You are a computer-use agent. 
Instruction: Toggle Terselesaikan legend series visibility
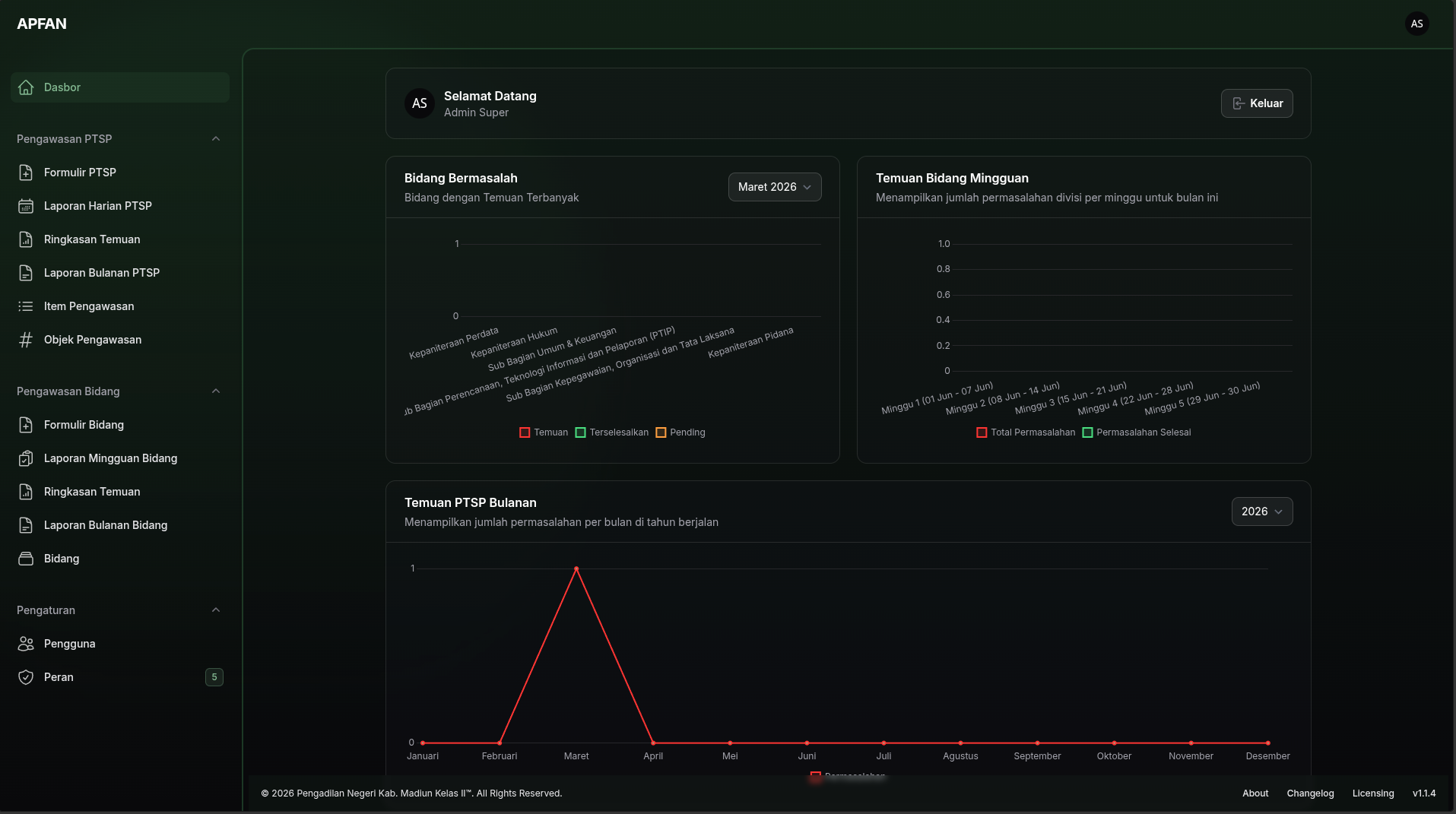(x=612, y=432)
